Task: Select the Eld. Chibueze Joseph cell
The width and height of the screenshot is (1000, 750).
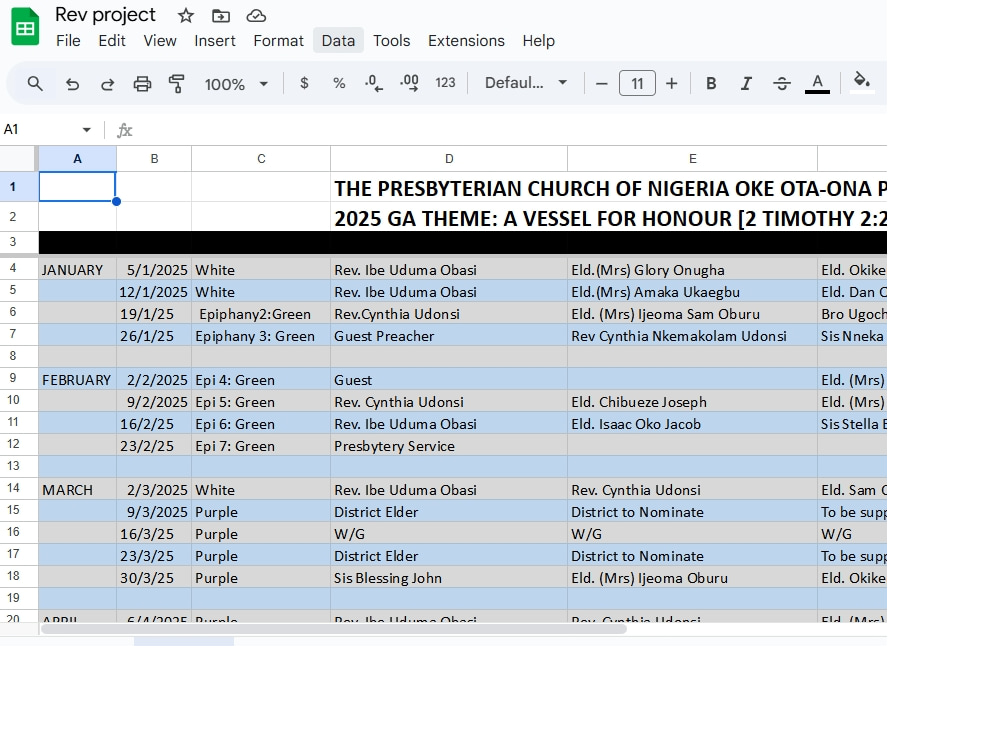Action: click(x=692, y=402)
